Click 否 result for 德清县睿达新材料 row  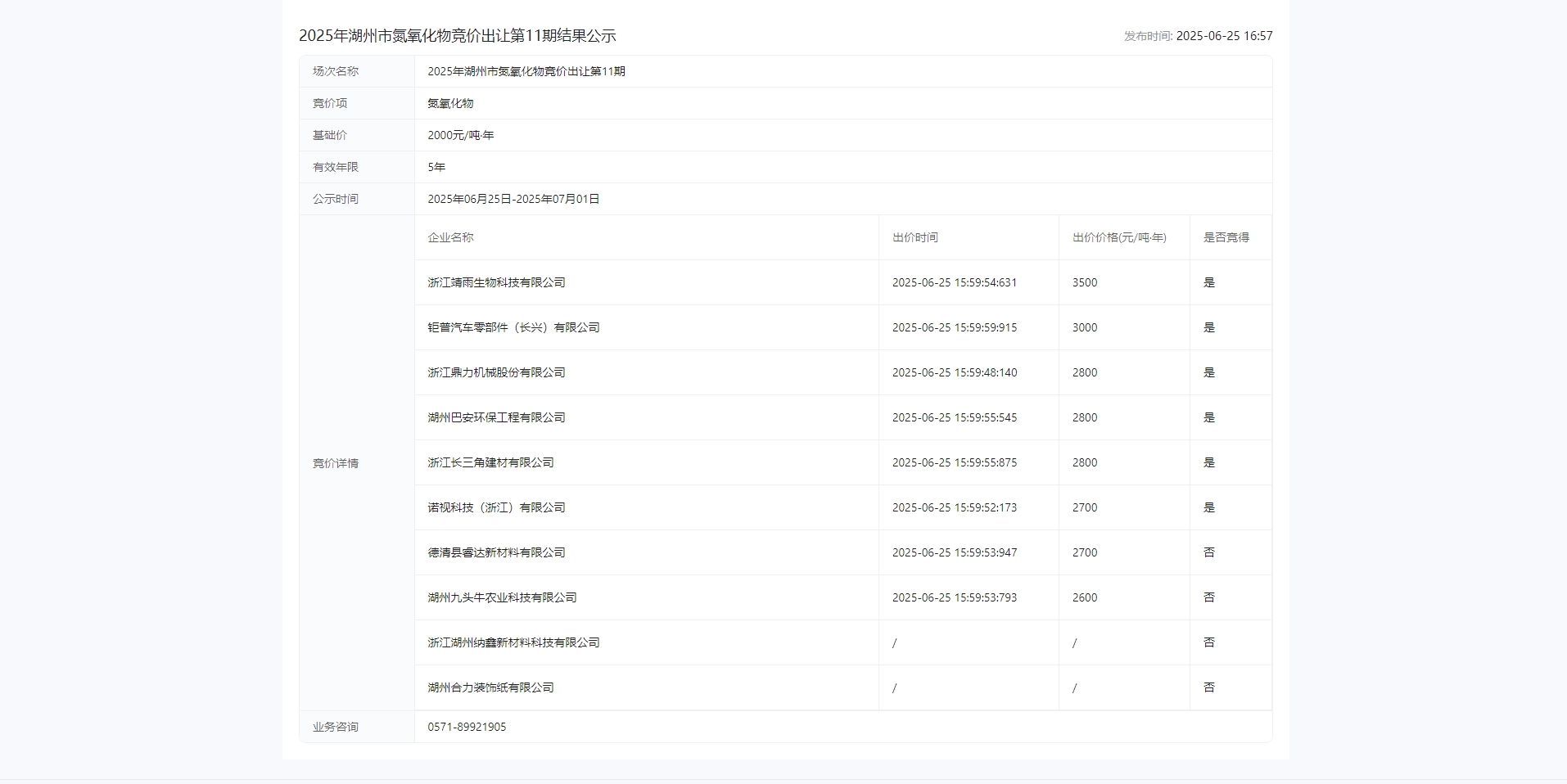(1209, 552)
